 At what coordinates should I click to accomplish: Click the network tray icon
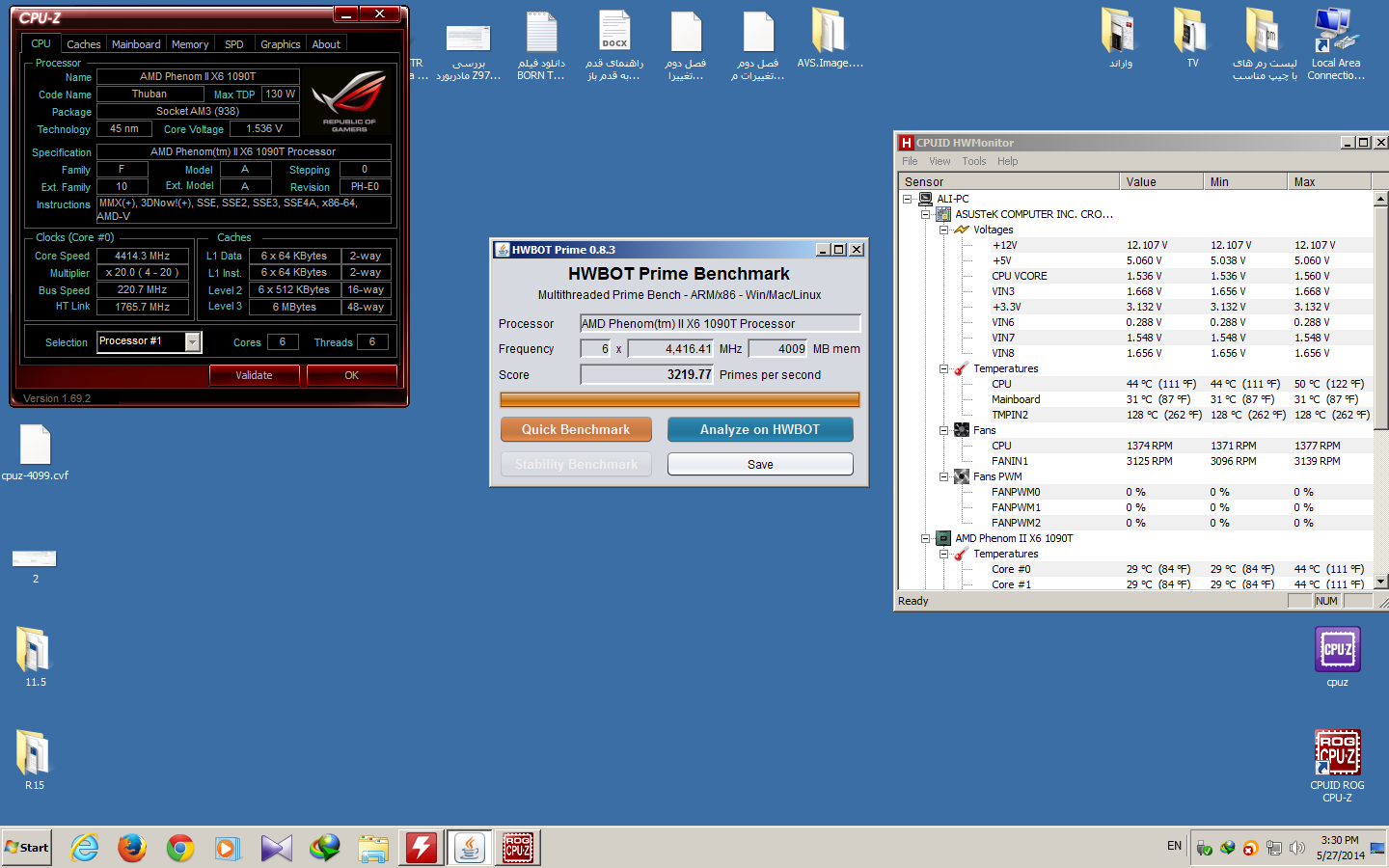(x=1274, y=848)
